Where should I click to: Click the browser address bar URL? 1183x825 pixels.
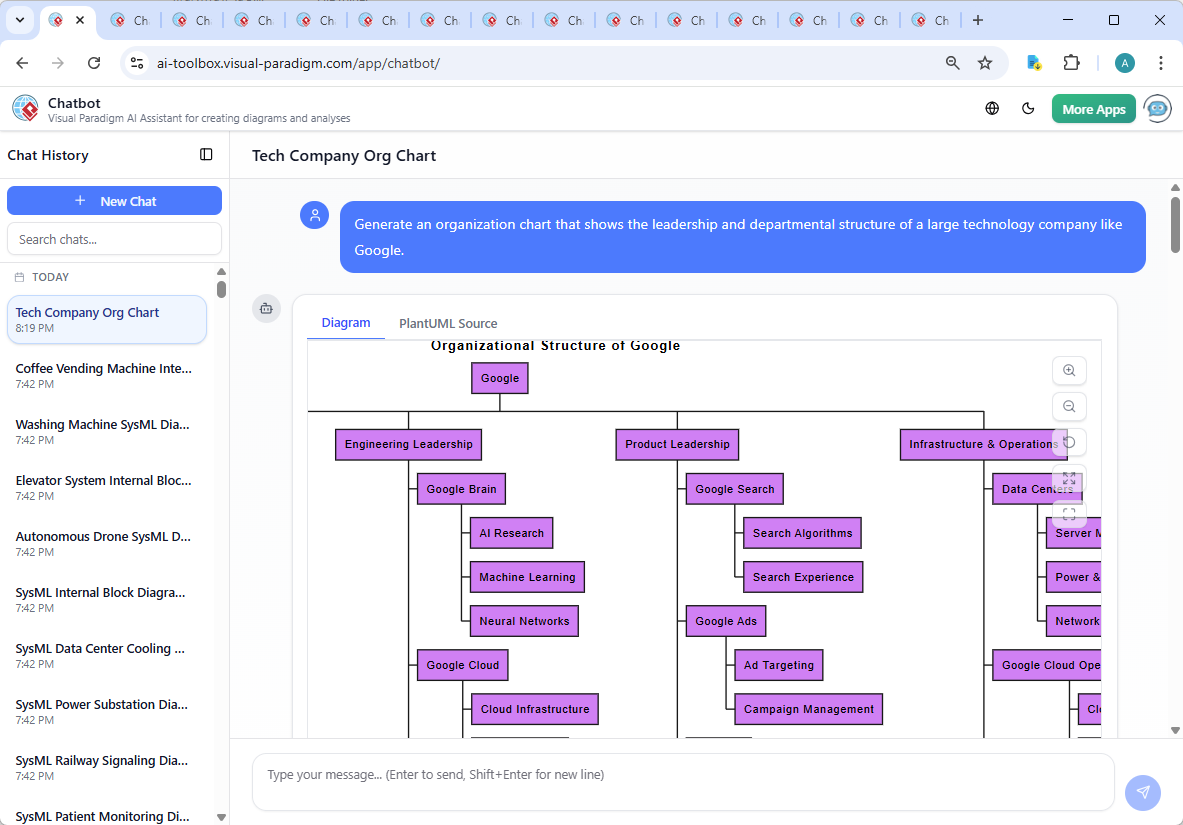pos(298,63)
